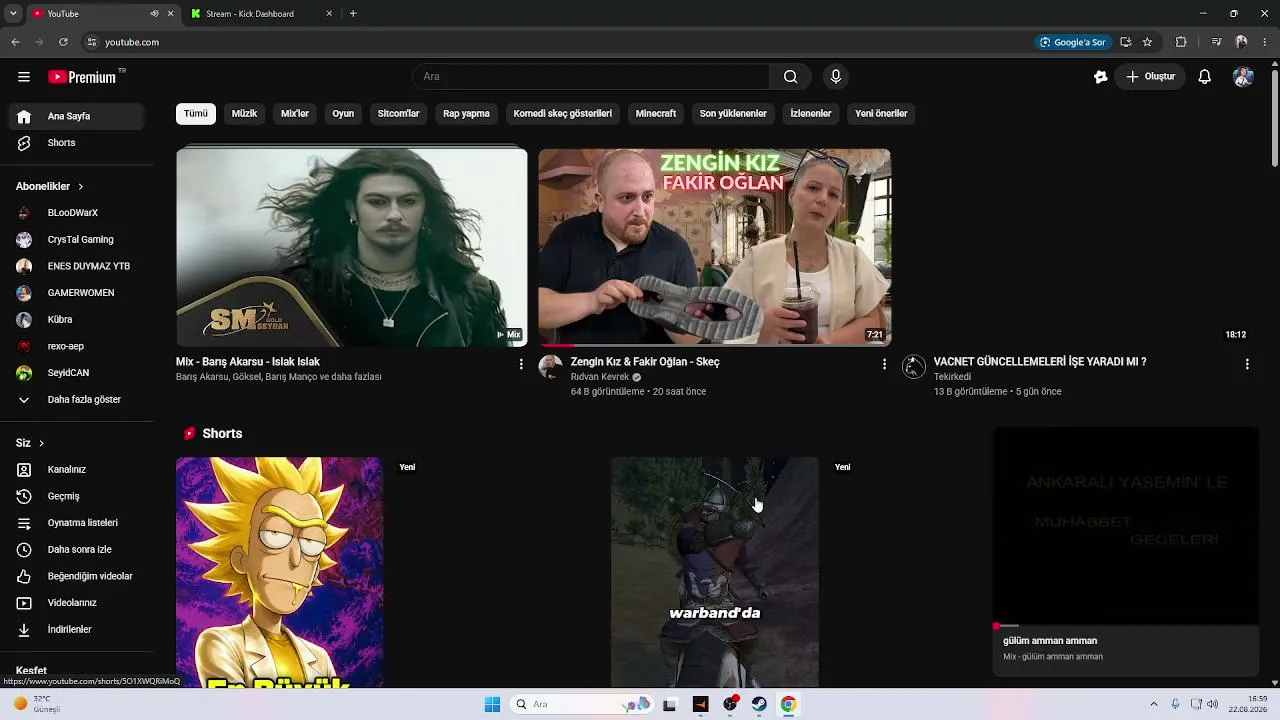Open the Tekirkedi channel link
The image size is (1280, 720).
(x=952, y=377)
